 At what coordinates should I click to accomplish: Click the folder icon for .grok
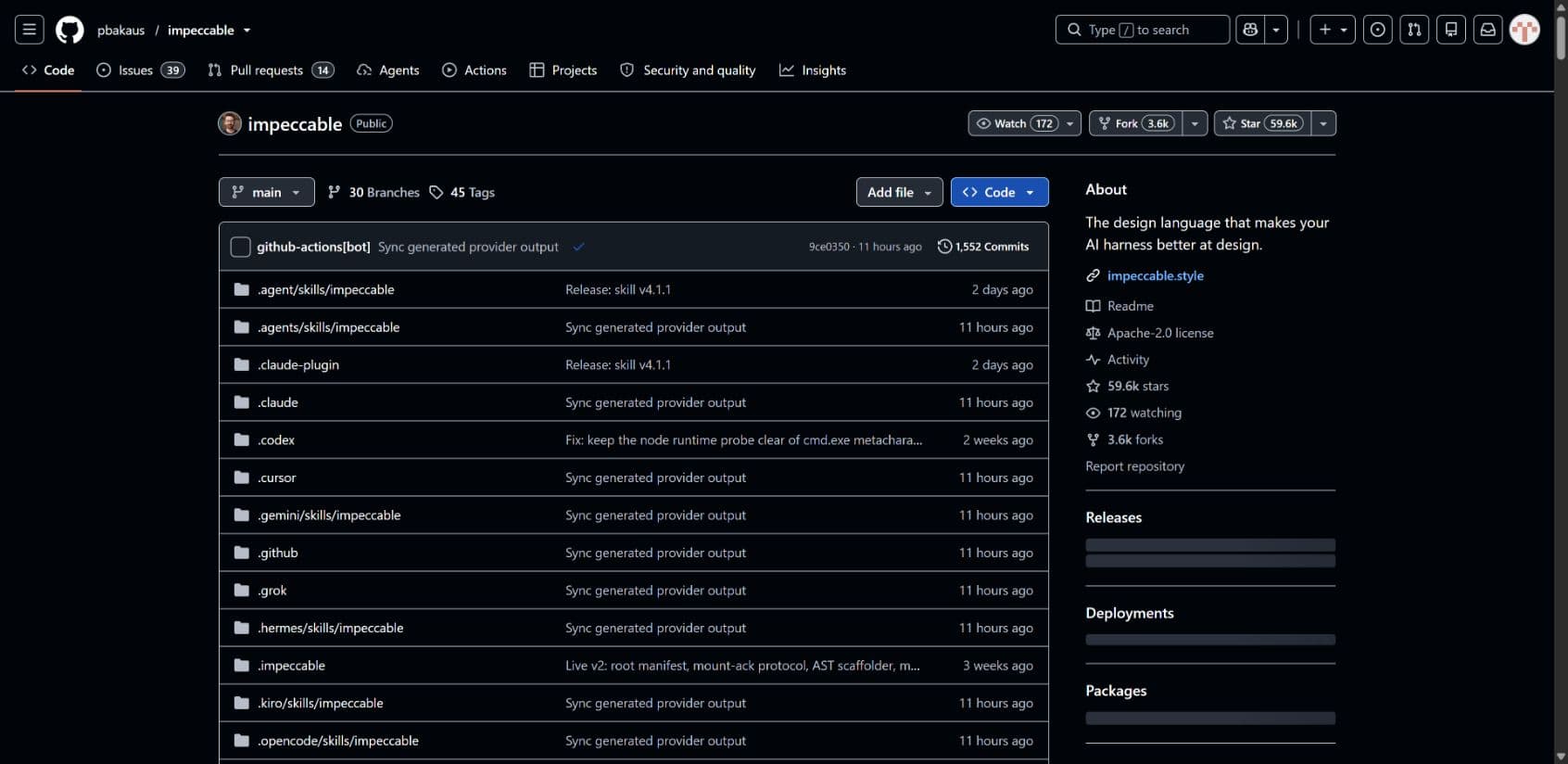[x=242, y=590]
